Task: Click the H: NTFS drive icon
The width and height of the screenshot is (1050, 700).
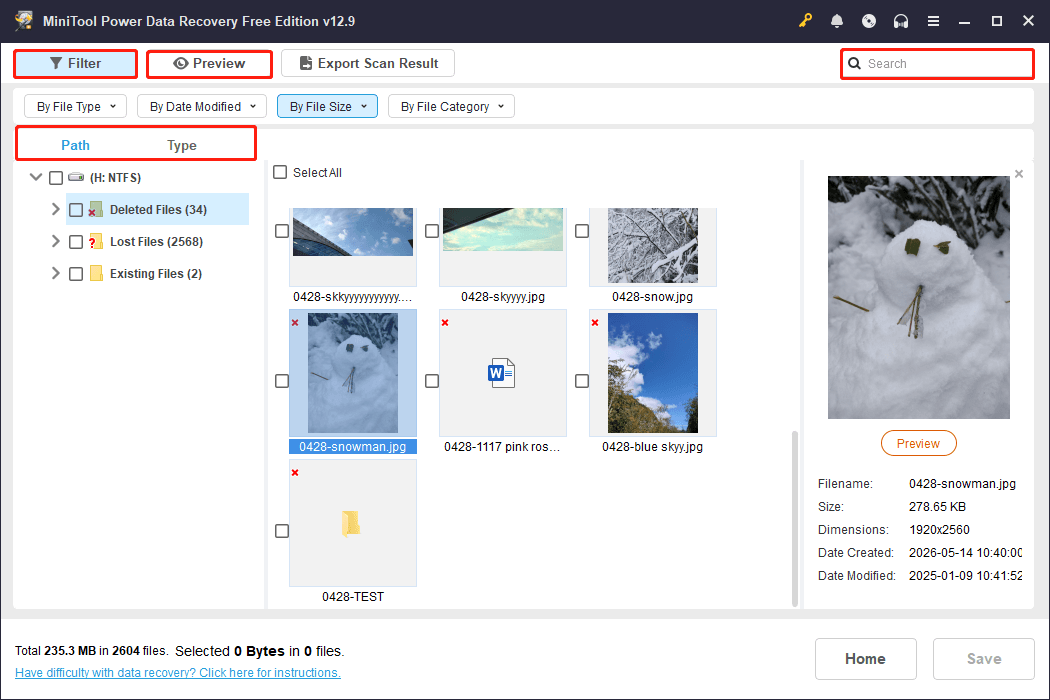Action: [76, 177]
